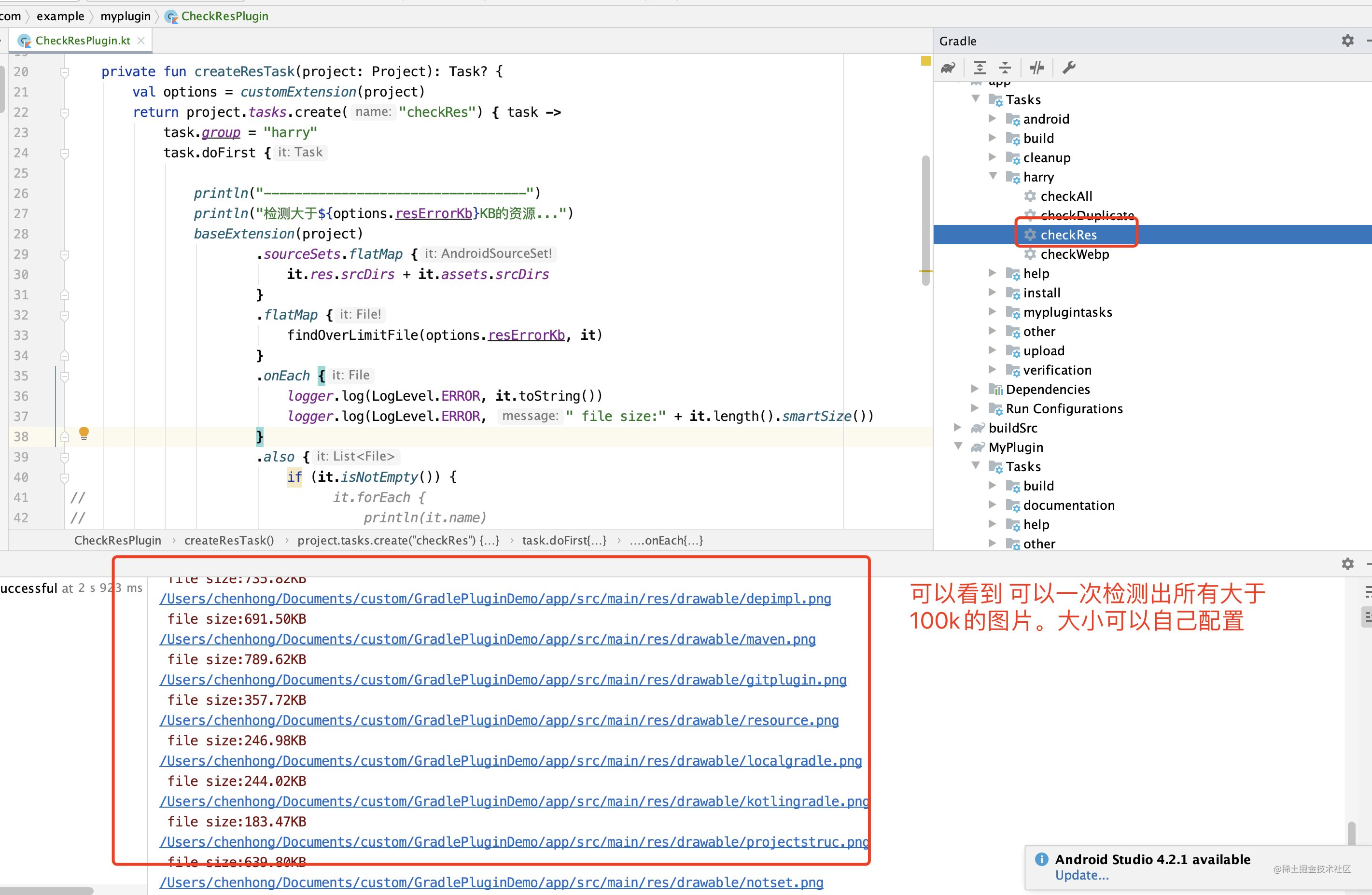1372x895 pixels.
Task: Click createResTask() in the bottom breadcrumb
Action: [x=229, y=541]
